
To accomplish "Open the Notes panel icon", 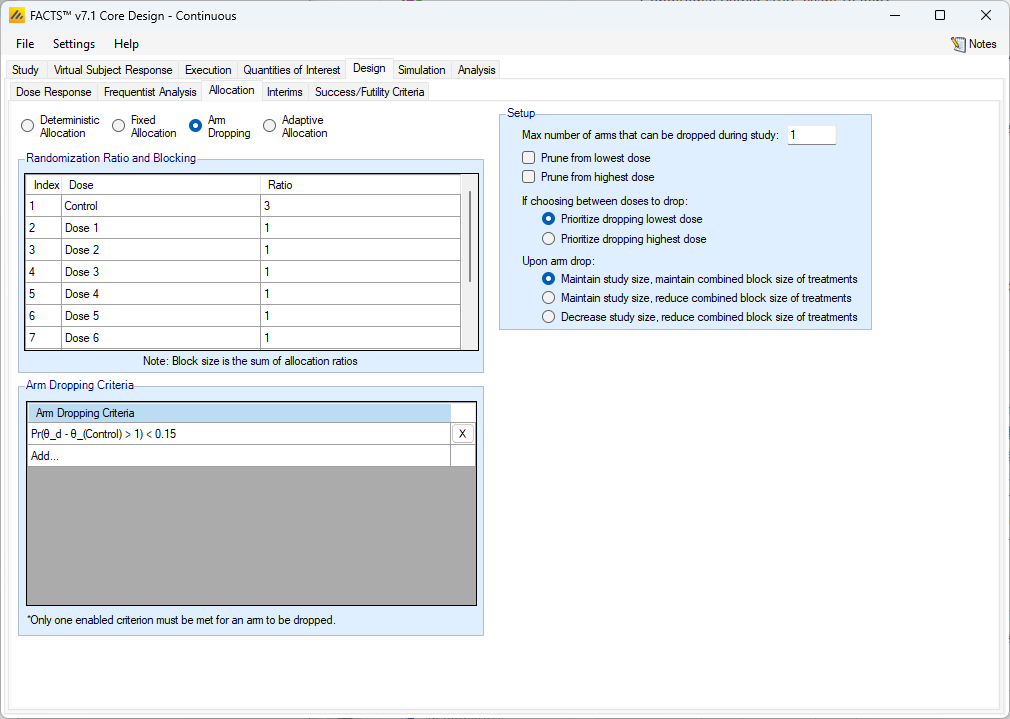I will (959, 44).
